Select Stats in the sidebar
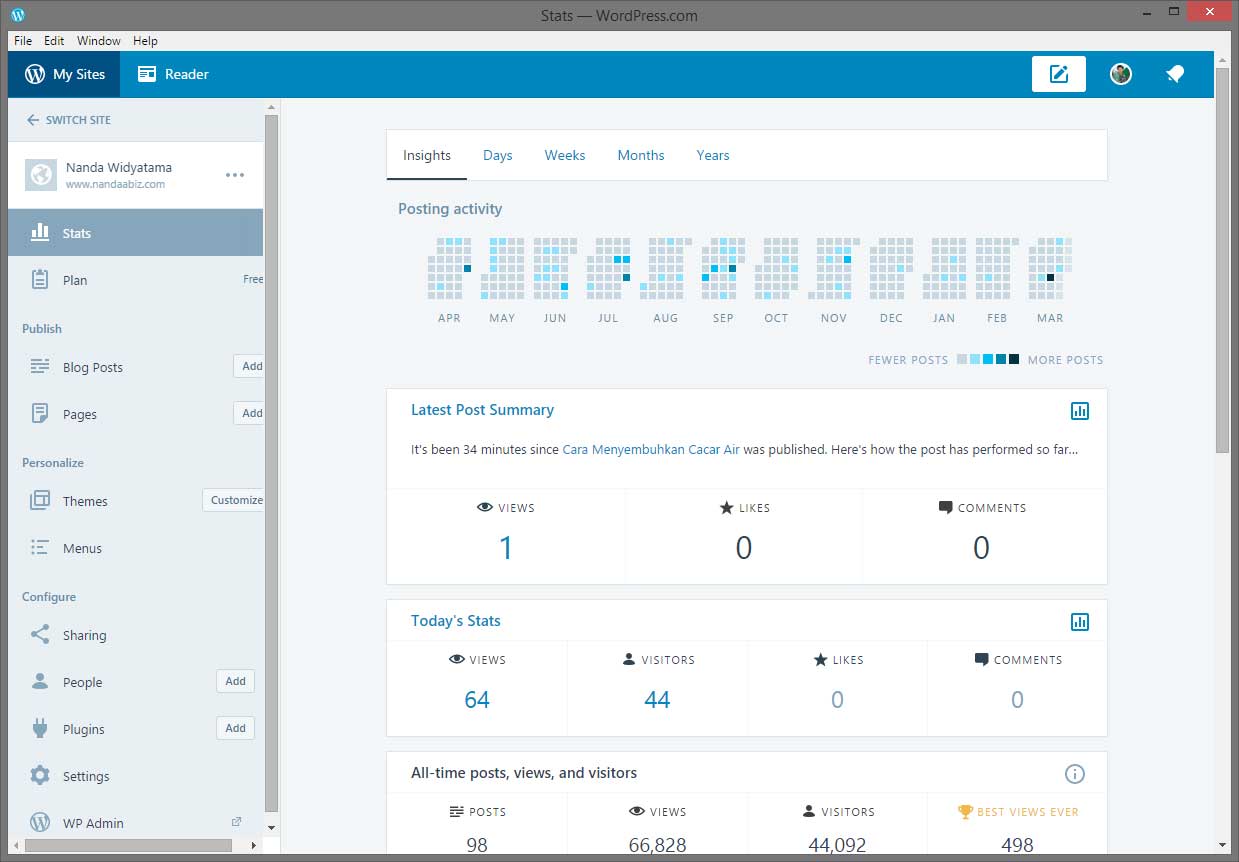Image resolution: width=1239 pixels, height=862 pixels. pos(135,233)
